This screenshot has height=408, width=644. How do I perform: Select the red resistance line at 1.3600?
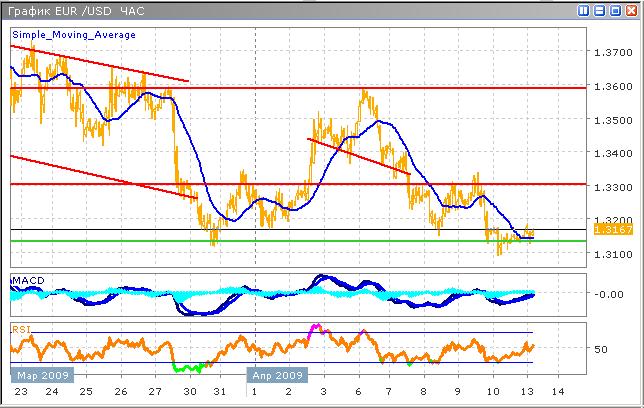(x=300, y=88)
